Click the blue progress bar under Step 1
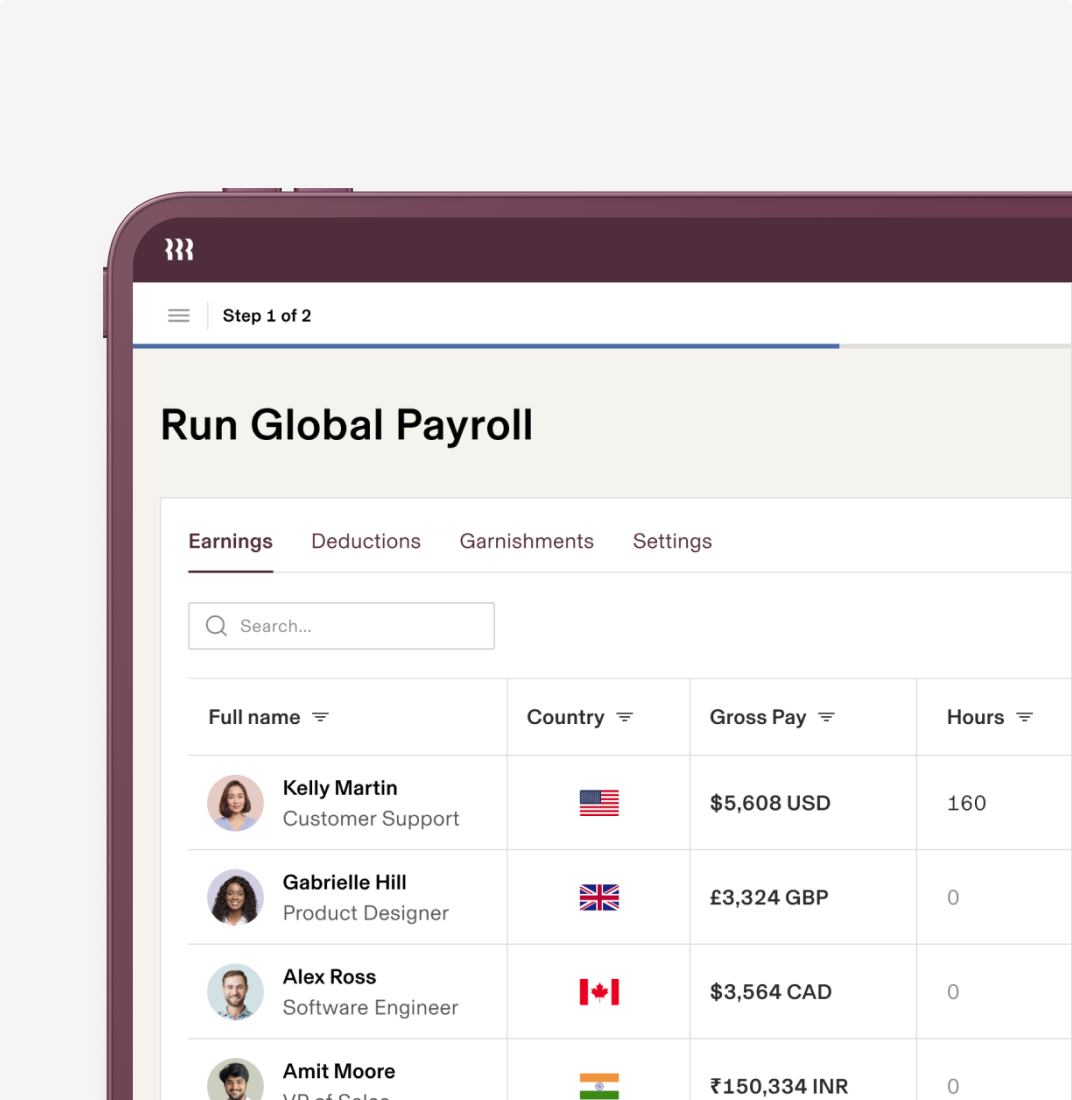The height and width of the screenshot is (1100, 1072). [x=486, y=346]
